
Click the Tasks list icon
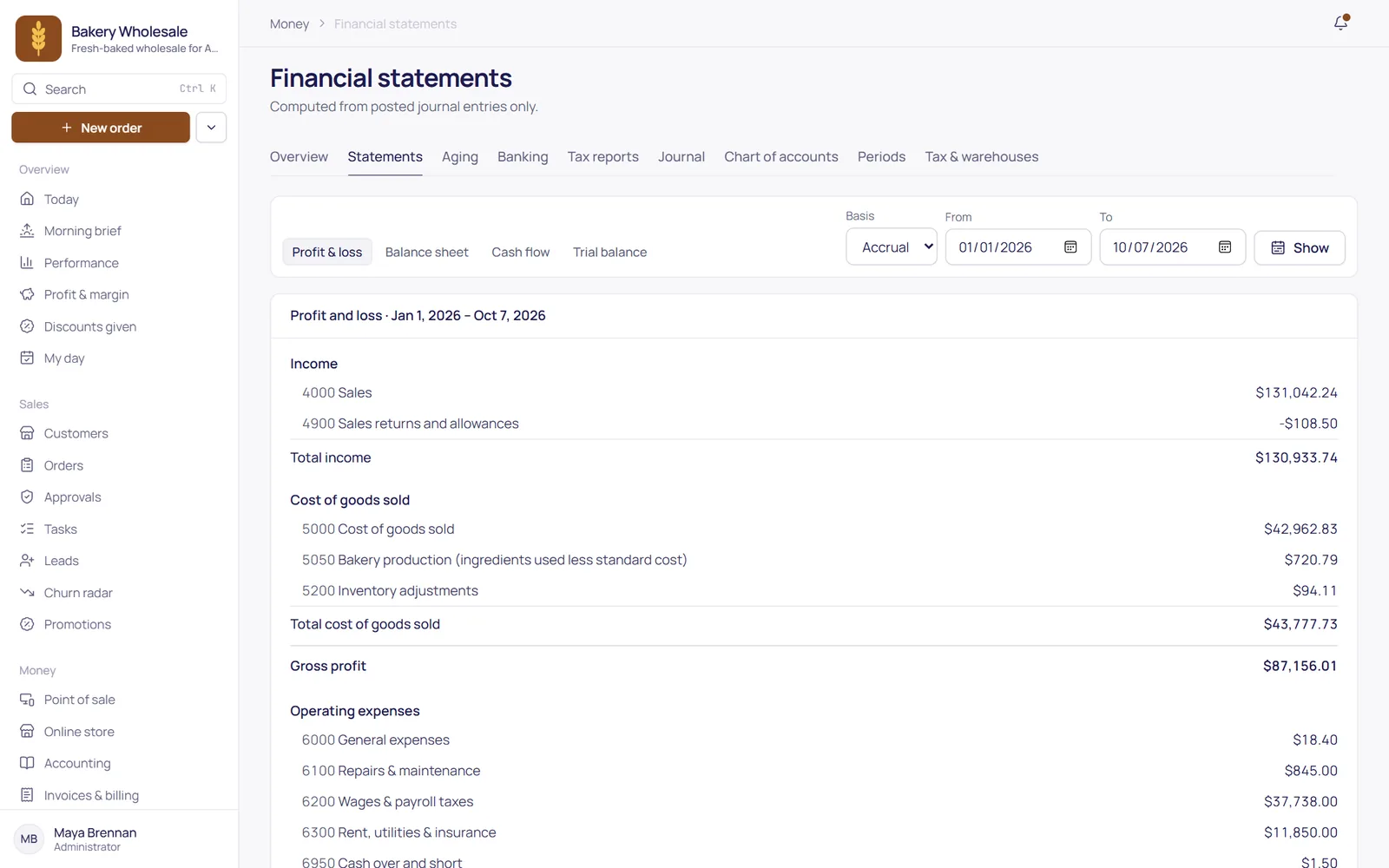coord(27,529)
